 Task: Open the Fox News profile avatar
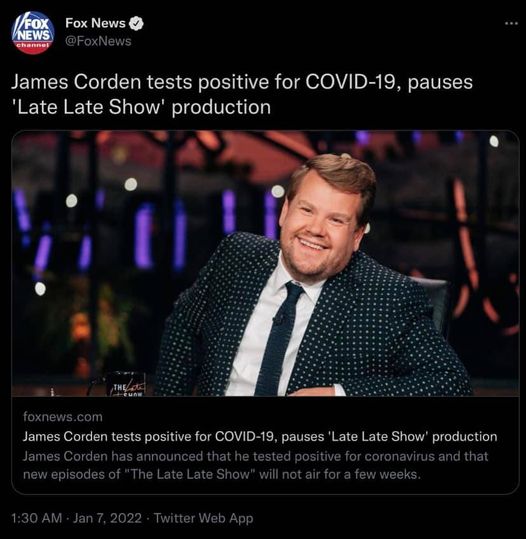33,33
